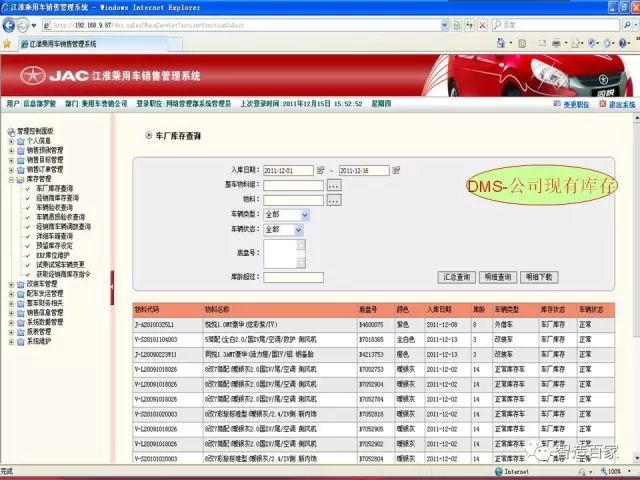
Task: Click the compatibility view icon beside the address bar
Action: 457,25
